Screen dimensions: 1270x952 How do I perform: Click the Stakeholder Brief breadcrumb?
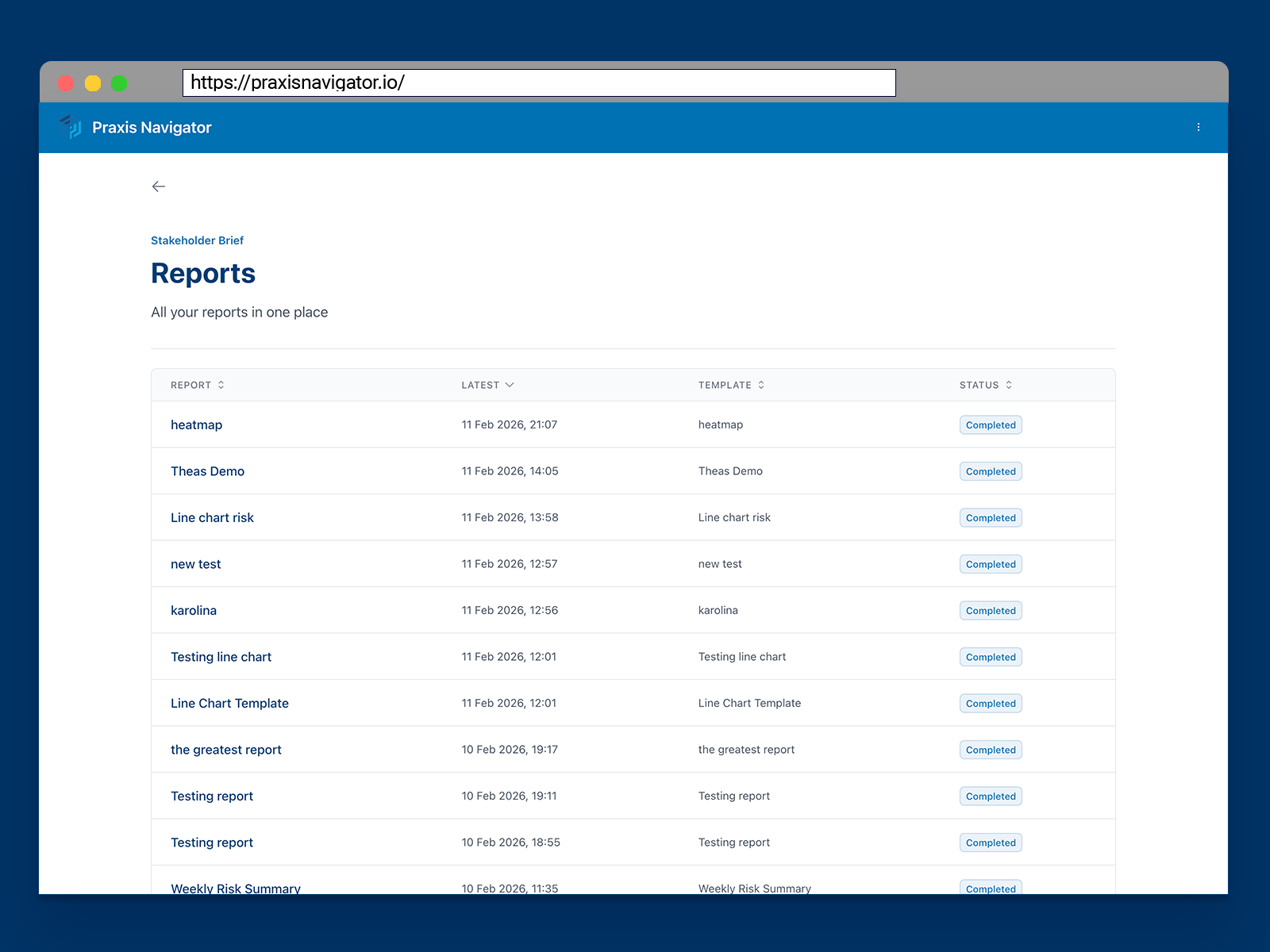point(197,240)
